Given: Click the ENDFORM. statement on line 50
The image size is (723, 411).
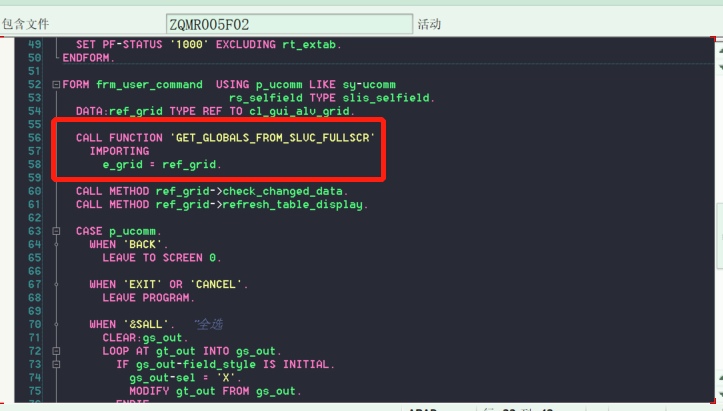Looking at the screenshot, I should tap(88, 58).
